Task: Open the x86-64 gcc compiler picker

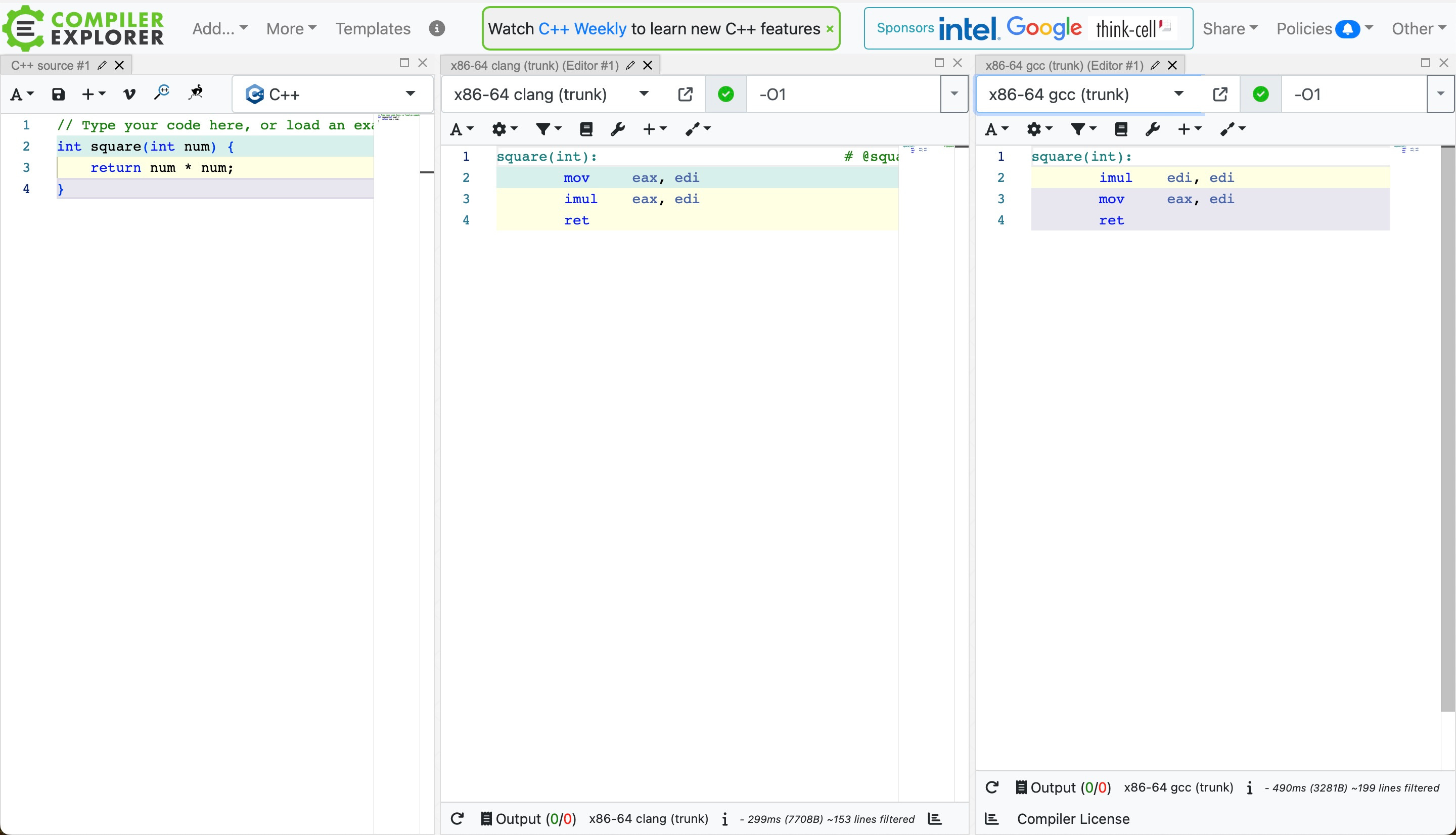Action: click(1088, 94)
